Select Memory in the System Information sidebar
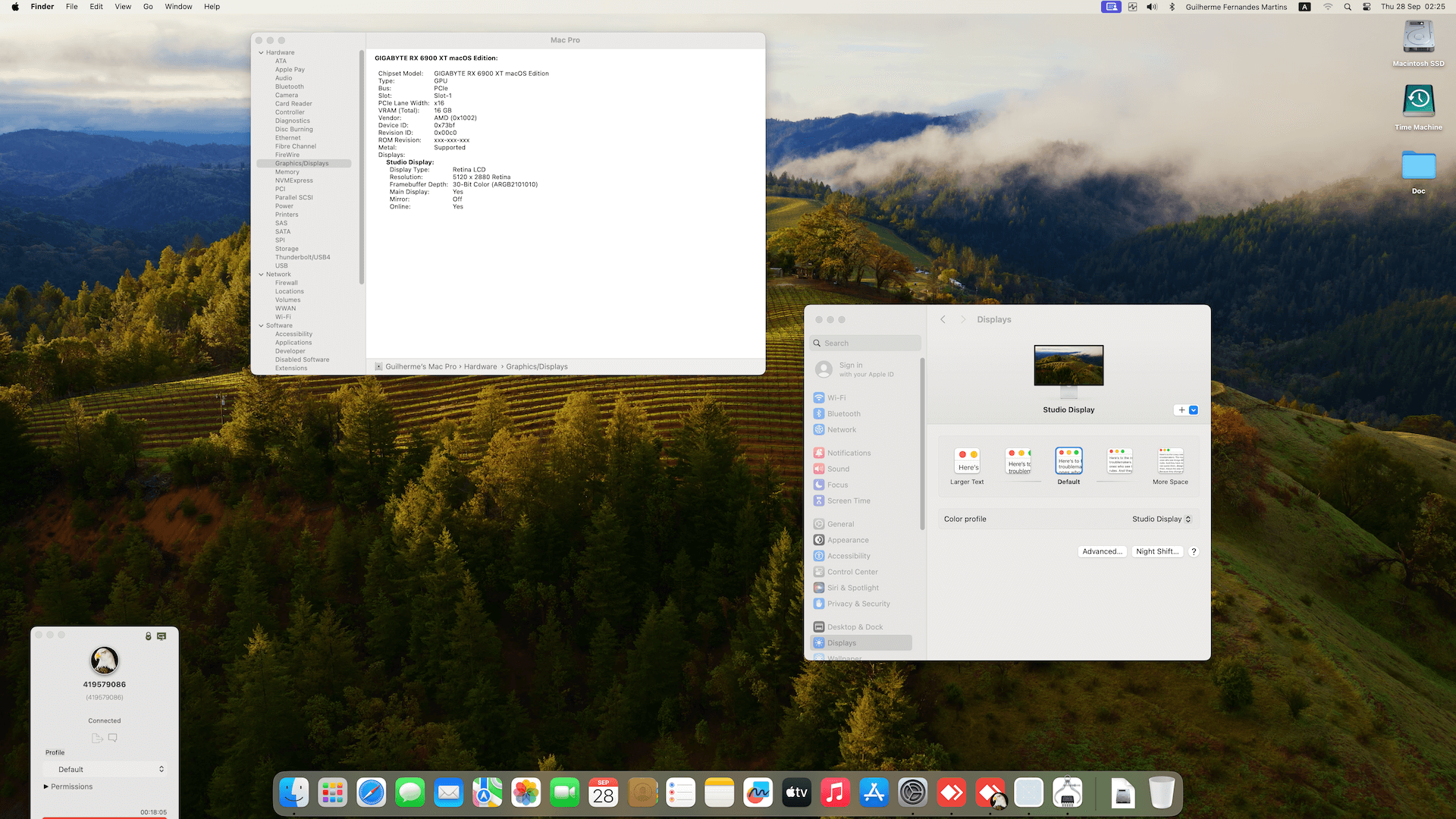The height and width of the screenshot is (819, 1456). pyautogui.click(x=287, y=172)
